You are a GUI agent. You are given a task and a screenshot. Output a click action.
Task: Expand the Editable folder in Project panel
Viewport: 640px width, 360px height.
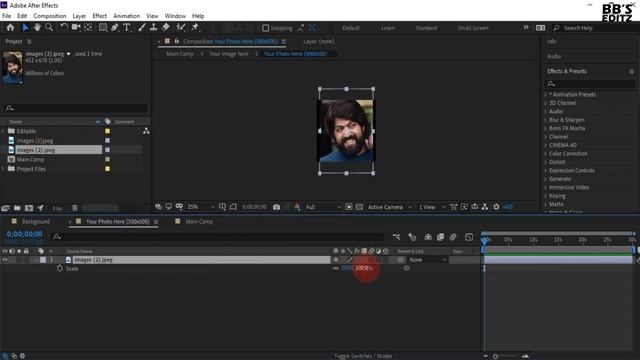pyautogui.click(x=3, y=131)
